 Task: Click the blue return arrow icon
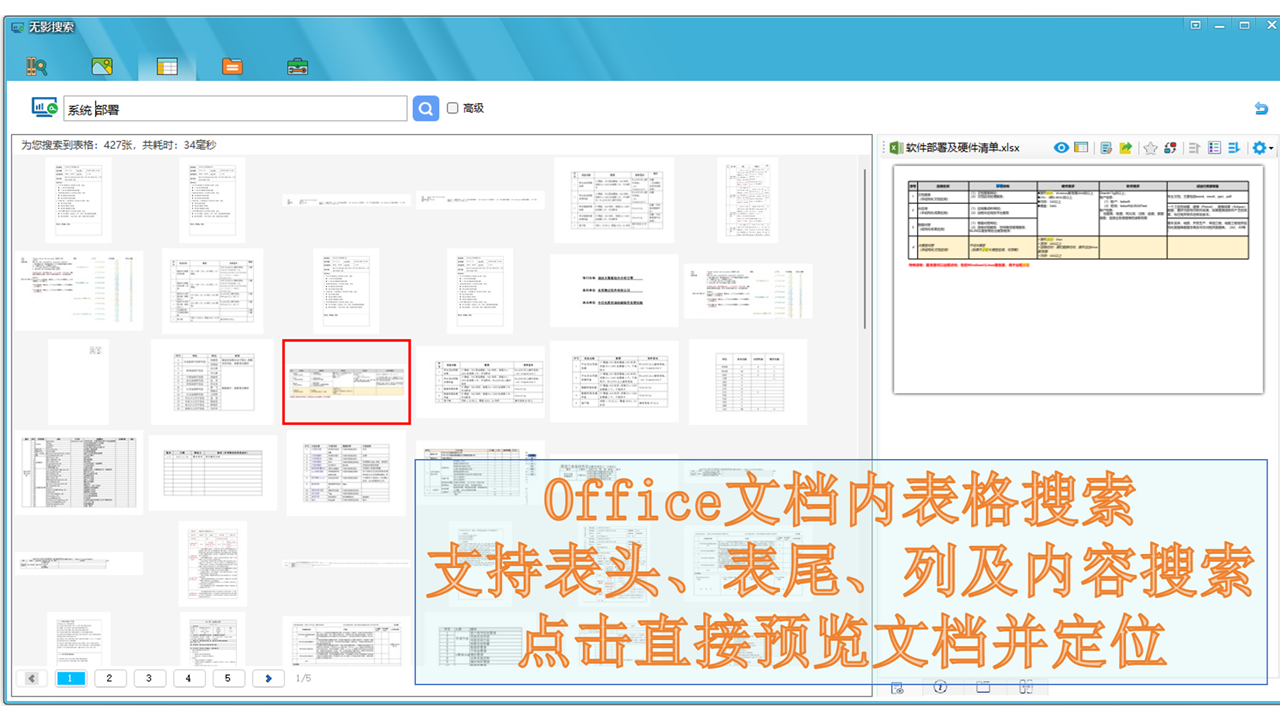(1260, 108)
